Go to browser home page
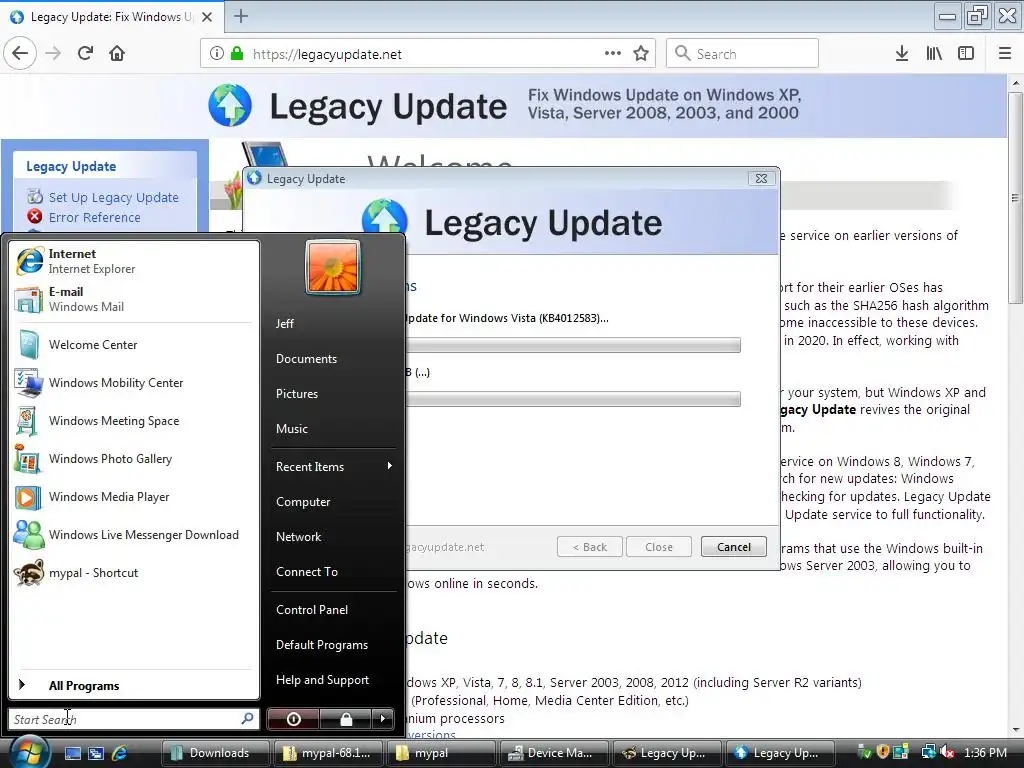Image resolution: width=1024 pixels, height=768 pixels. 117,53
